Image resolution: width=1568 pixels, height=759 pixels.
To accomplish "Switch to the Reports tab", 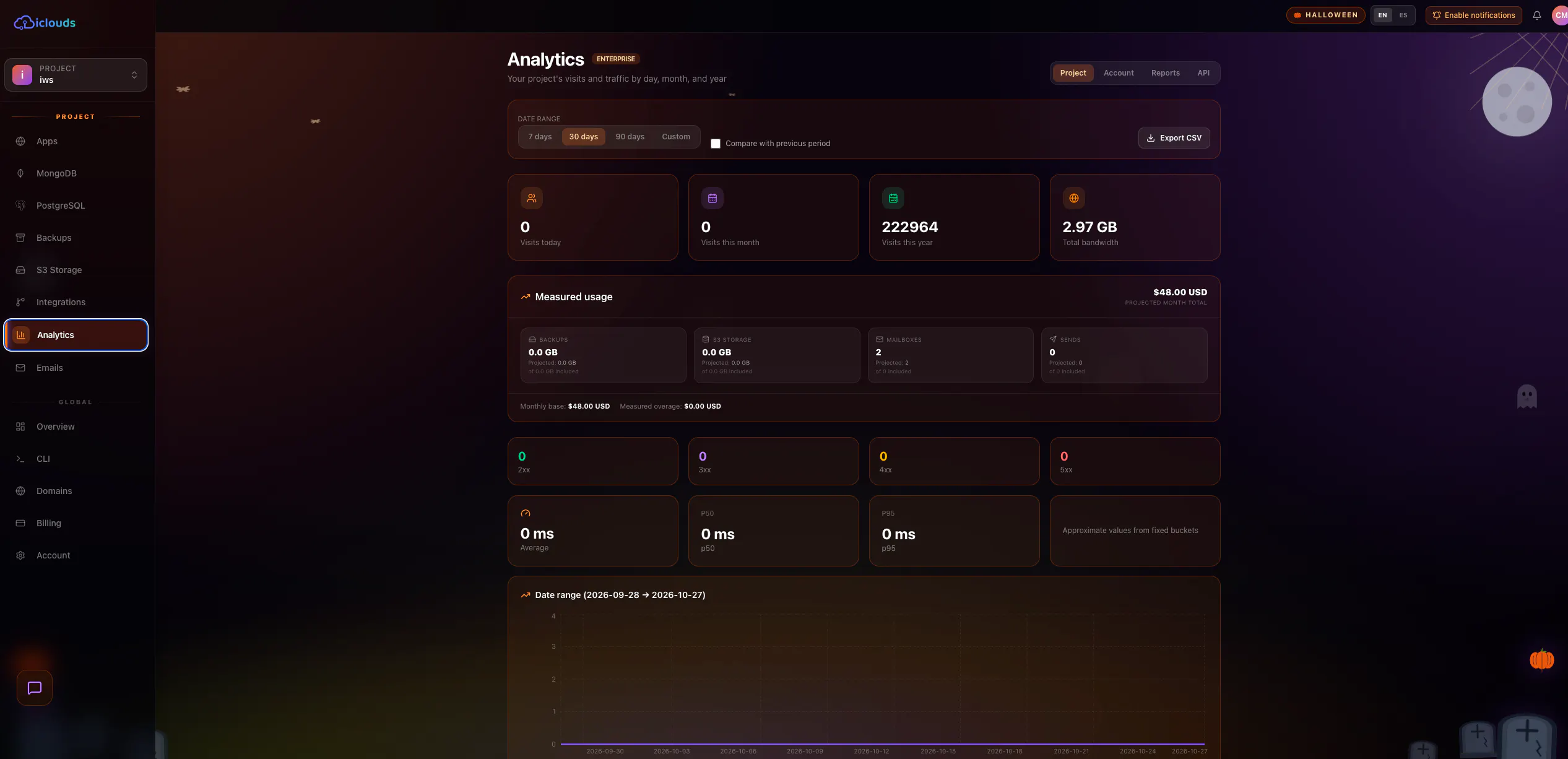I will (1165, 73).
